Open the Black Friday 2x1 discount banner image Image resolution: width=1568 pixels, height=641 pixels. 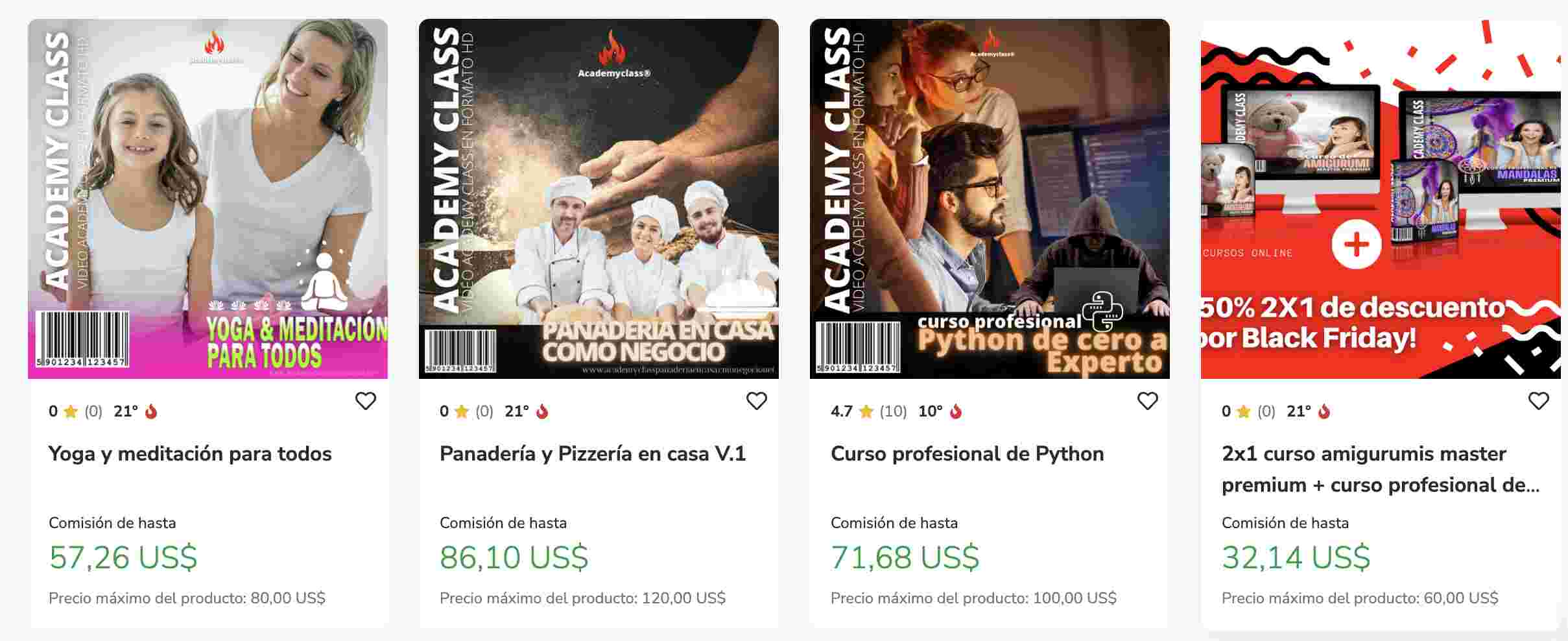tap(1381, 199)
